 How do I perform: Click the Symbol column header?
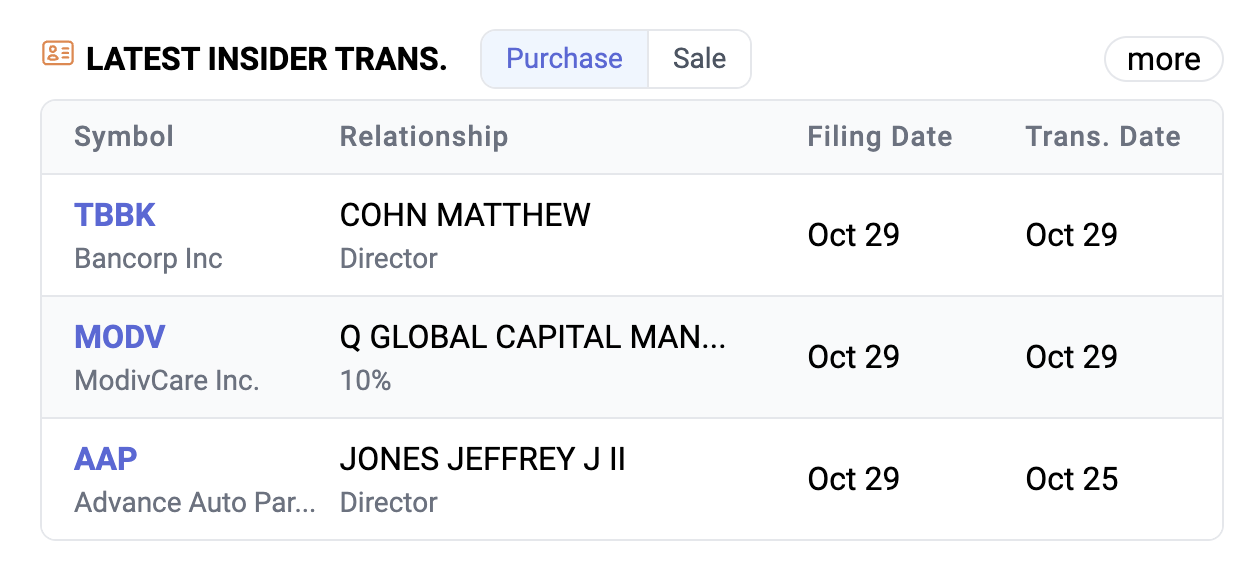(124, 137)
